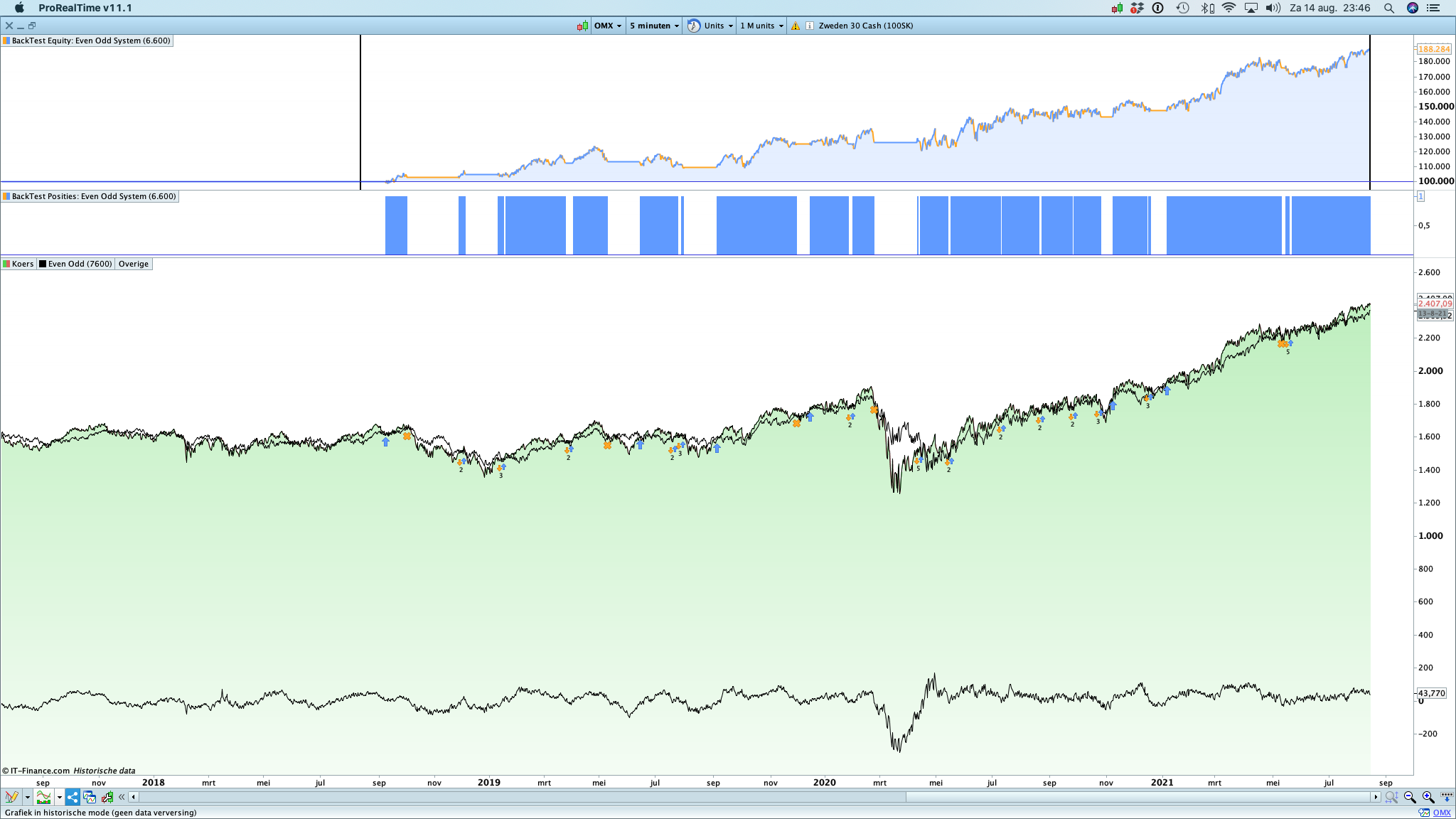Open the OMX instrument dropdown

tap(608, 26)
